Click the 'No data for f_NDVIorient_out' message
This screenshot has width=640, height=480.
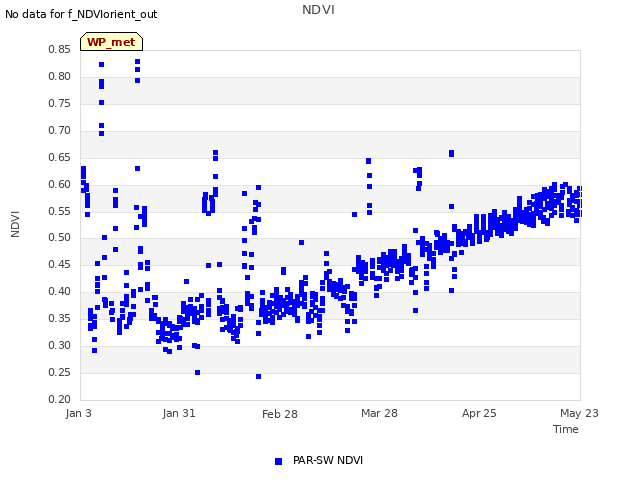click(81, 14)
